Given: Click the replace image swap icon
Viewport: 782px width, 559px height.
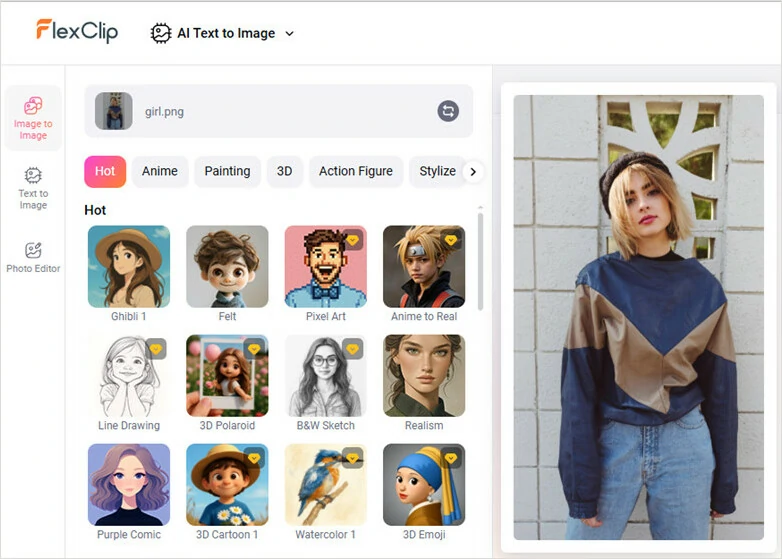Looking at the screenshot, I should pos(448,111).
